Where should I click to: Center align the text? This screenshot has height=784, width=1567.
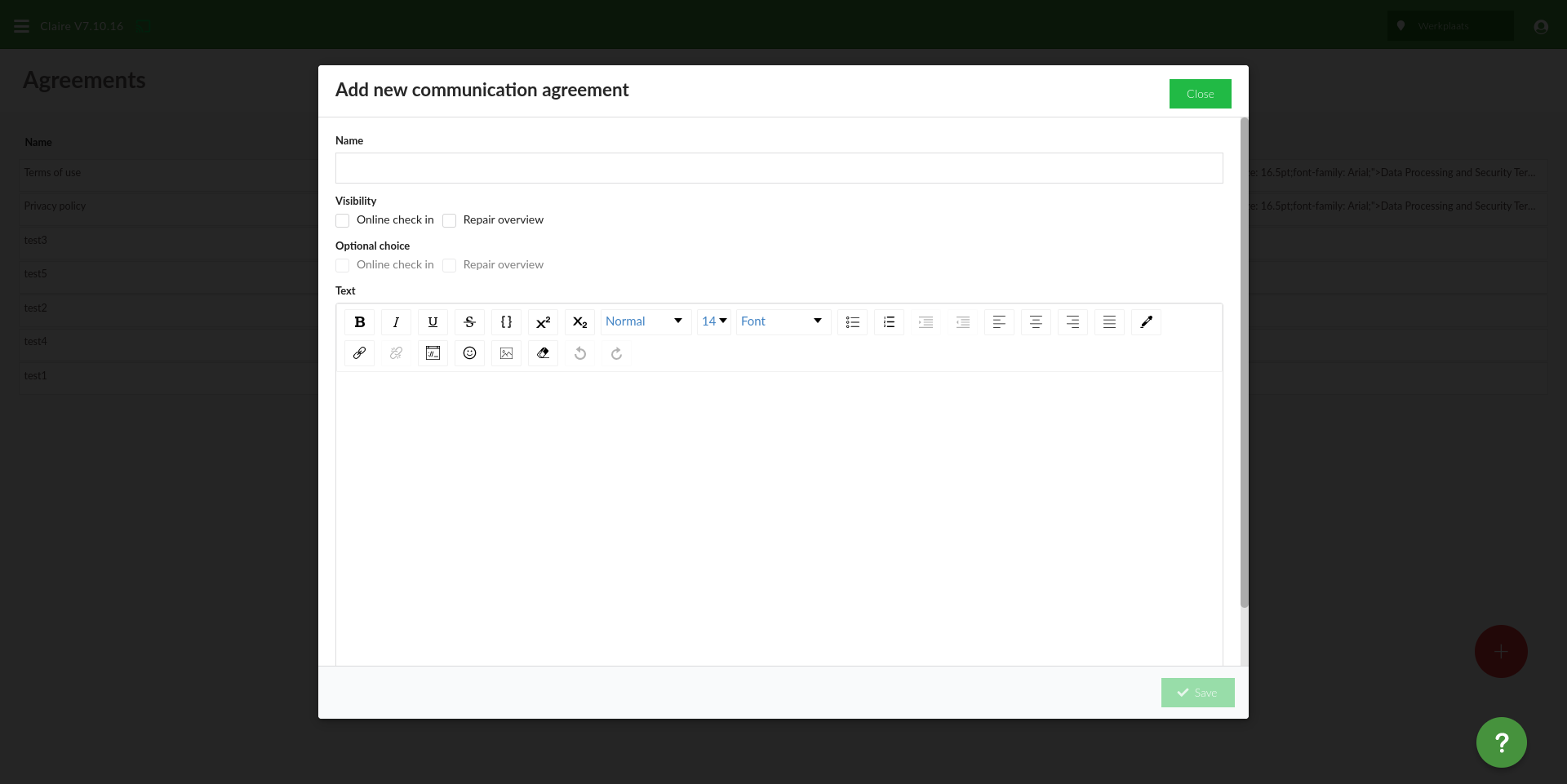(1036, 322)
